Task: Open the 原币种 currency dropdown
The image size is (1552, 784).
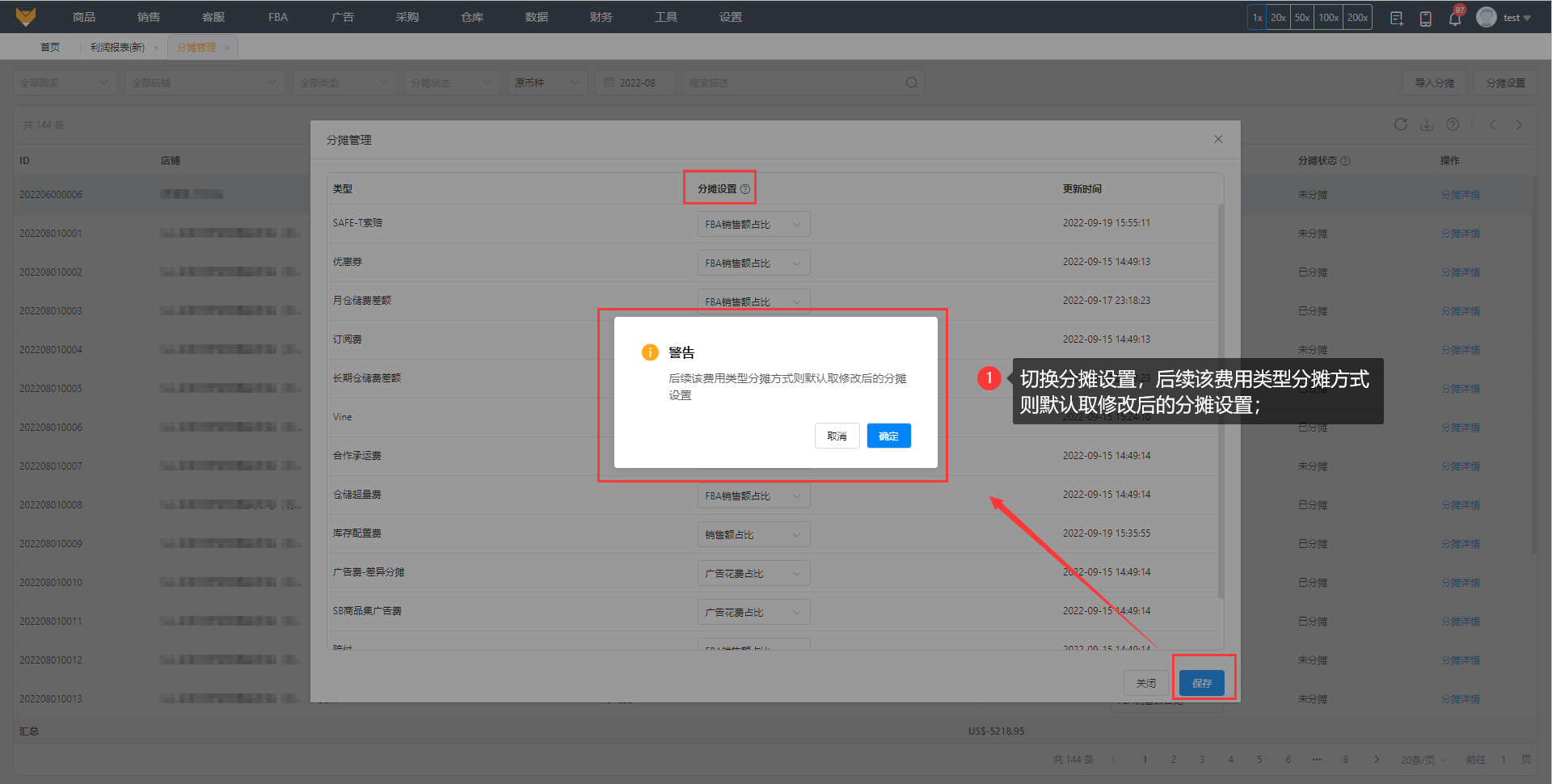Action: pos(546,82)
